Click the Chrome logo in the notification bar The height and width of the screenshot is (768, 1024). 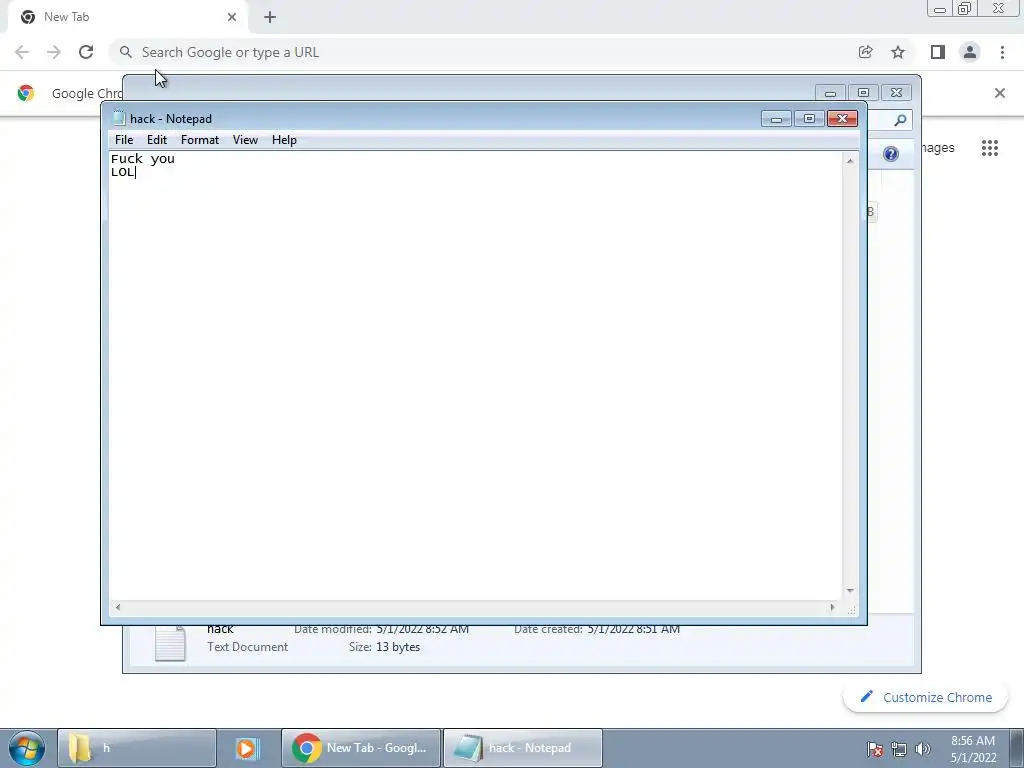click(25, 93)
